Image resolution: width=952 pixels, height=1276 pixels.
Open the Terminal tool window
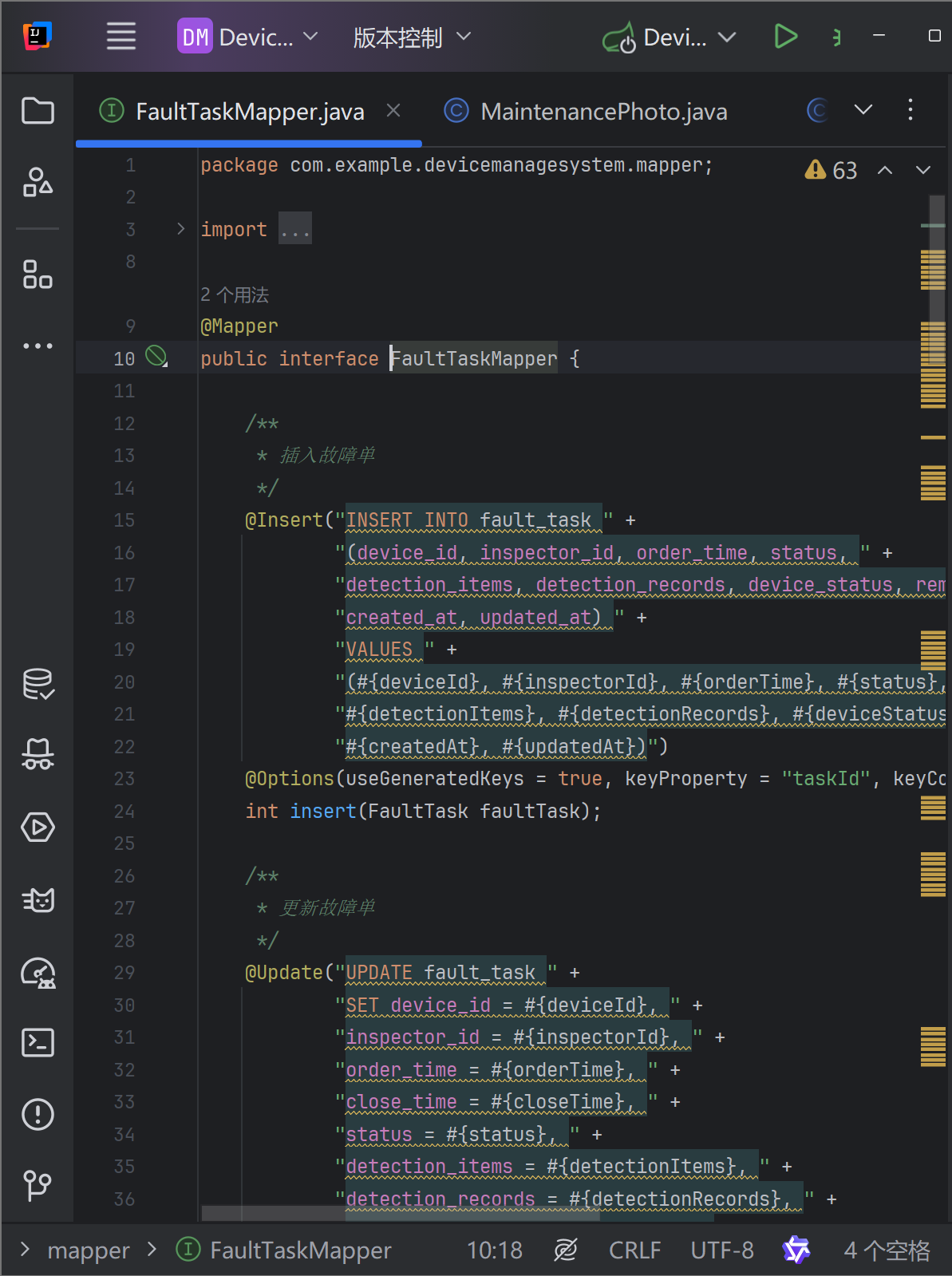[38, 1042]
